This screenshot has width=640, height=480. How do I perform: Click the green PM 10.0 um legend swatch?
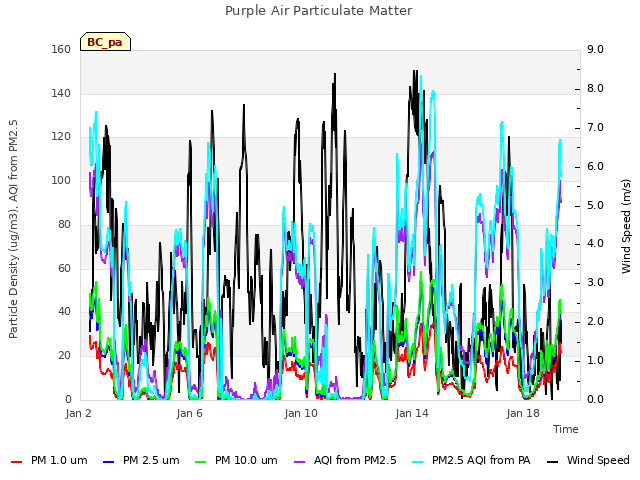point(201,462)
